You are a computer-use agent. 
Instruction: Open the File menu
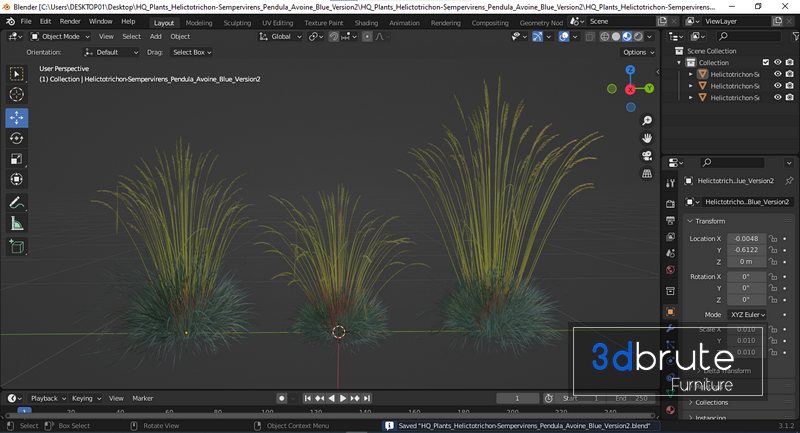[26, 21]
